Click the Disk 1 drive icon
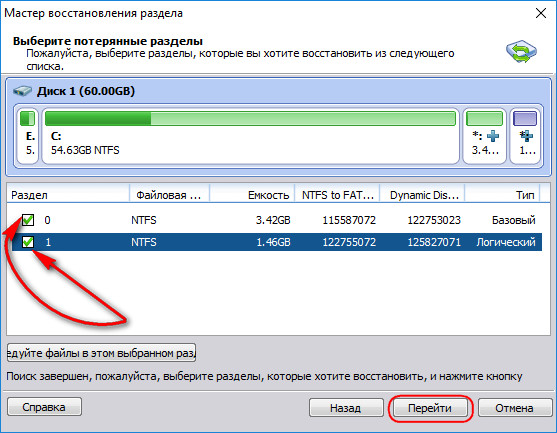 click(x=22, y=91)
